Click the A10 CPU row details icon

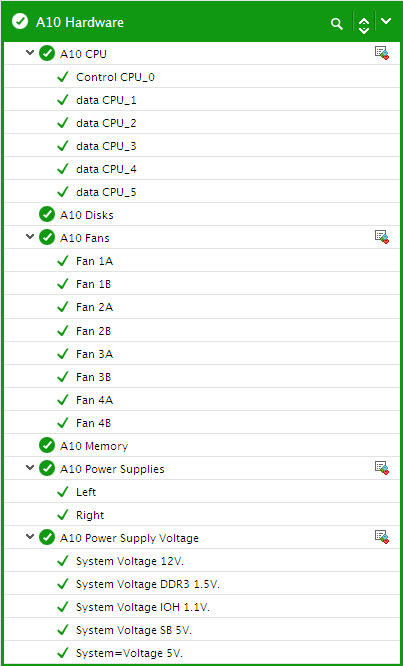click(x=382, y=53)
